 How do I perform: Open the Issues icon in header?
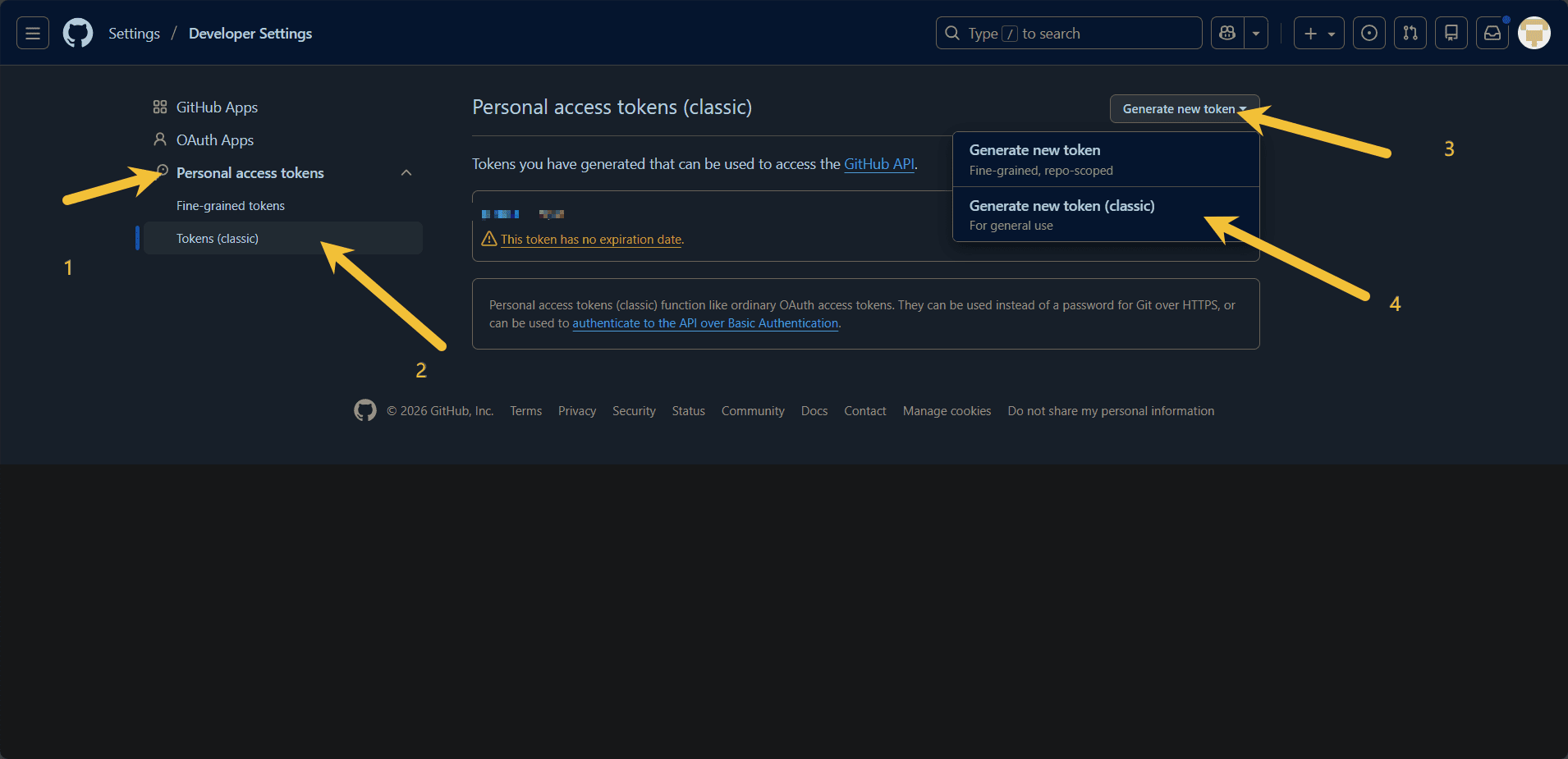click(1369, 33)
